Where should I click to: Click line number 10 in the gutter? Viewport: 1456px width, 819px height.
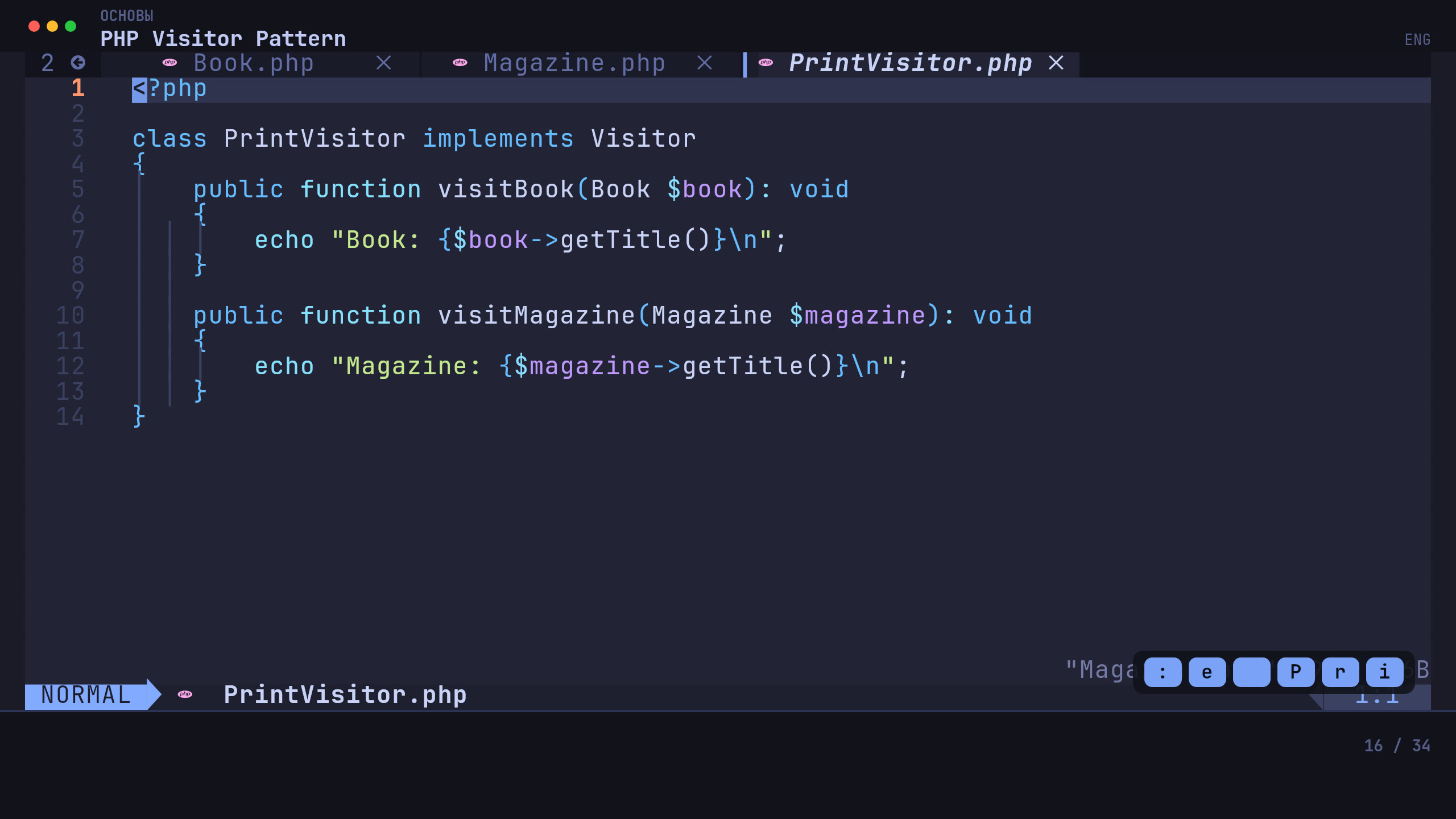pyautogui.click(x=71, y=316)
